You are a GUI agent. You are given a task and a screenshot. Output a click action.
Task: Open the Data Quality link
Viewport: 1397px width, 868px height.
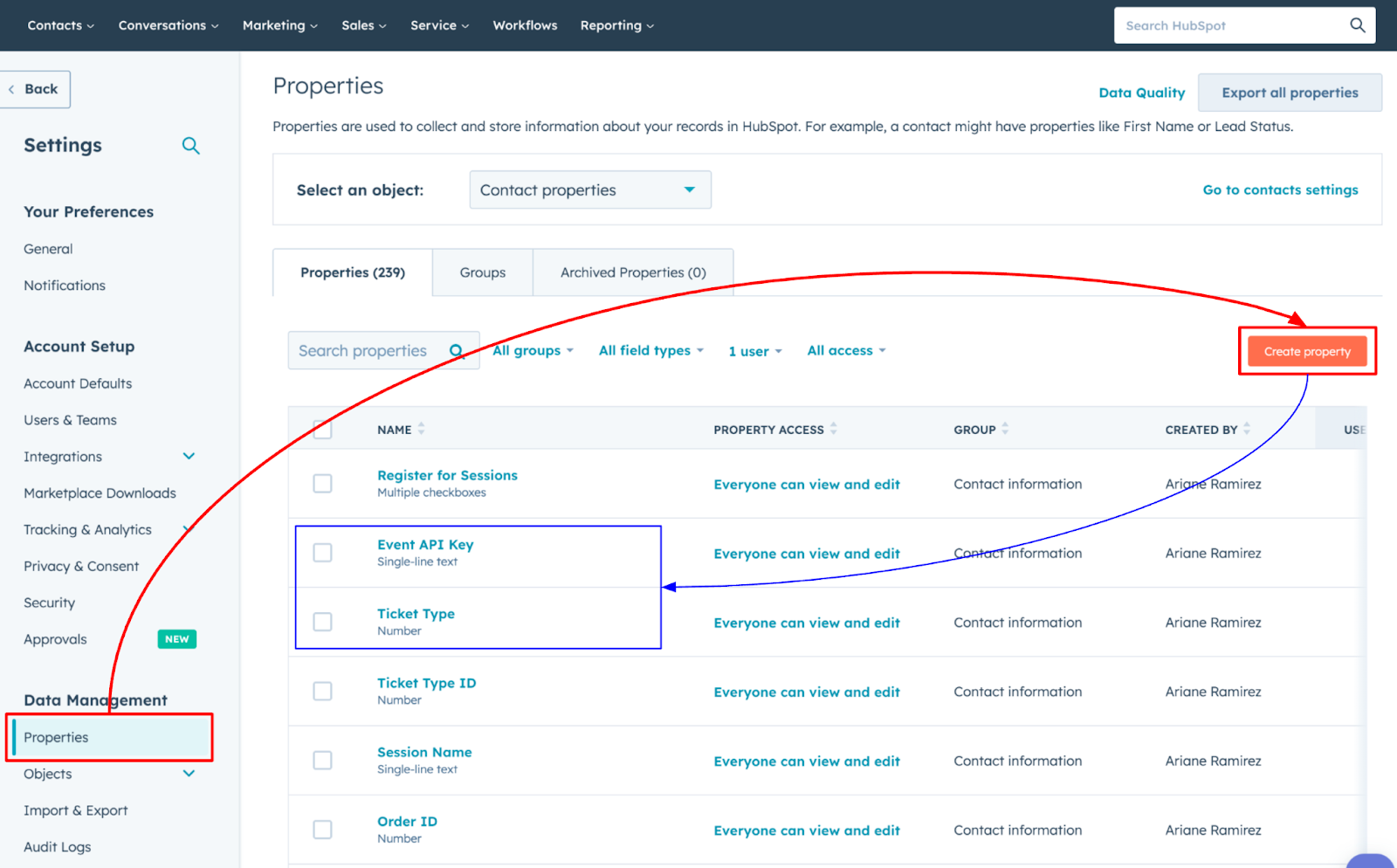[x=1141, y=93]
